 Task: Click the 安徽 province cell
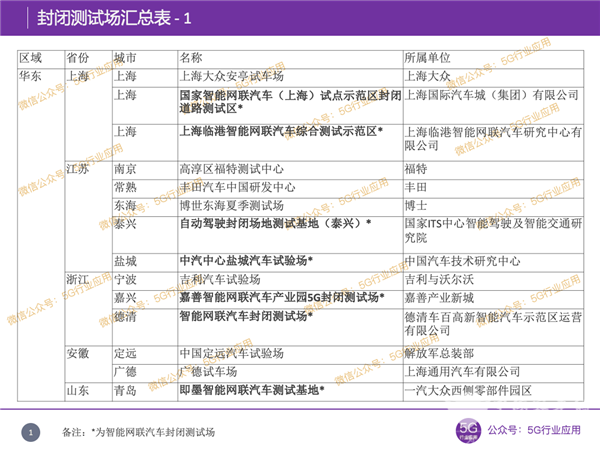tap(77, 353)
